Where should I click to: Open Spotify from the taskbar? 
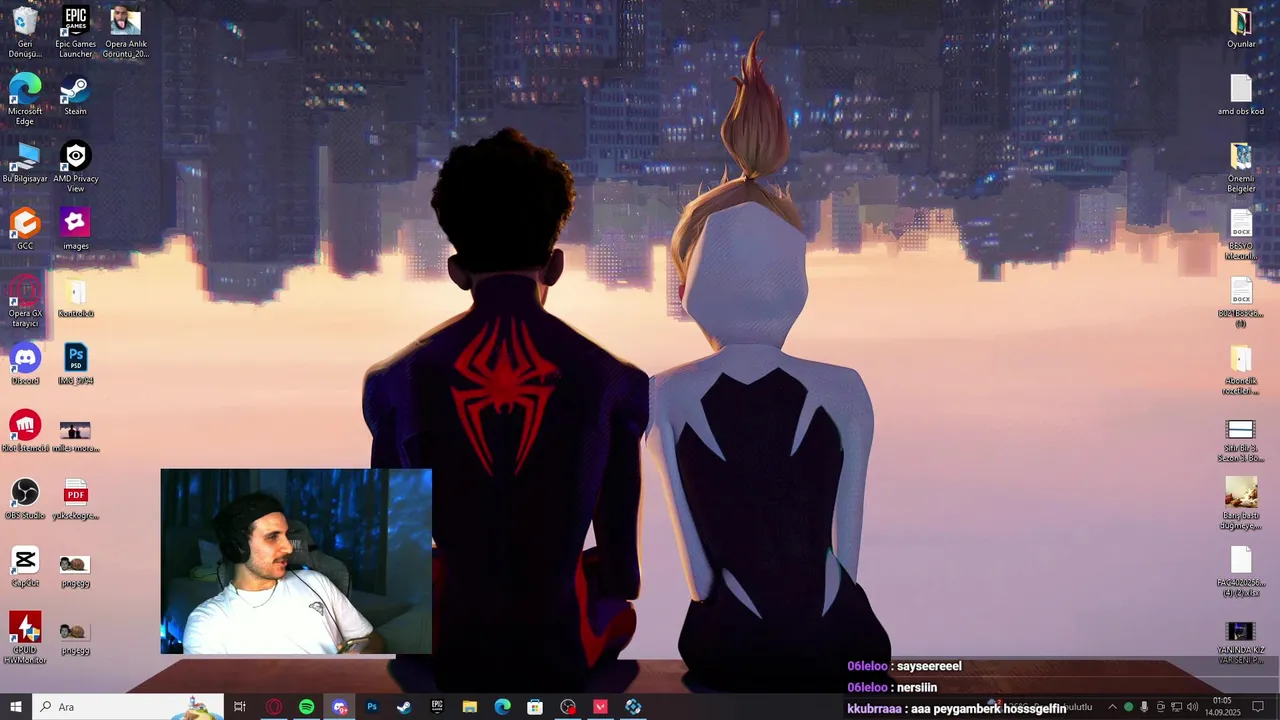[306, 707]
